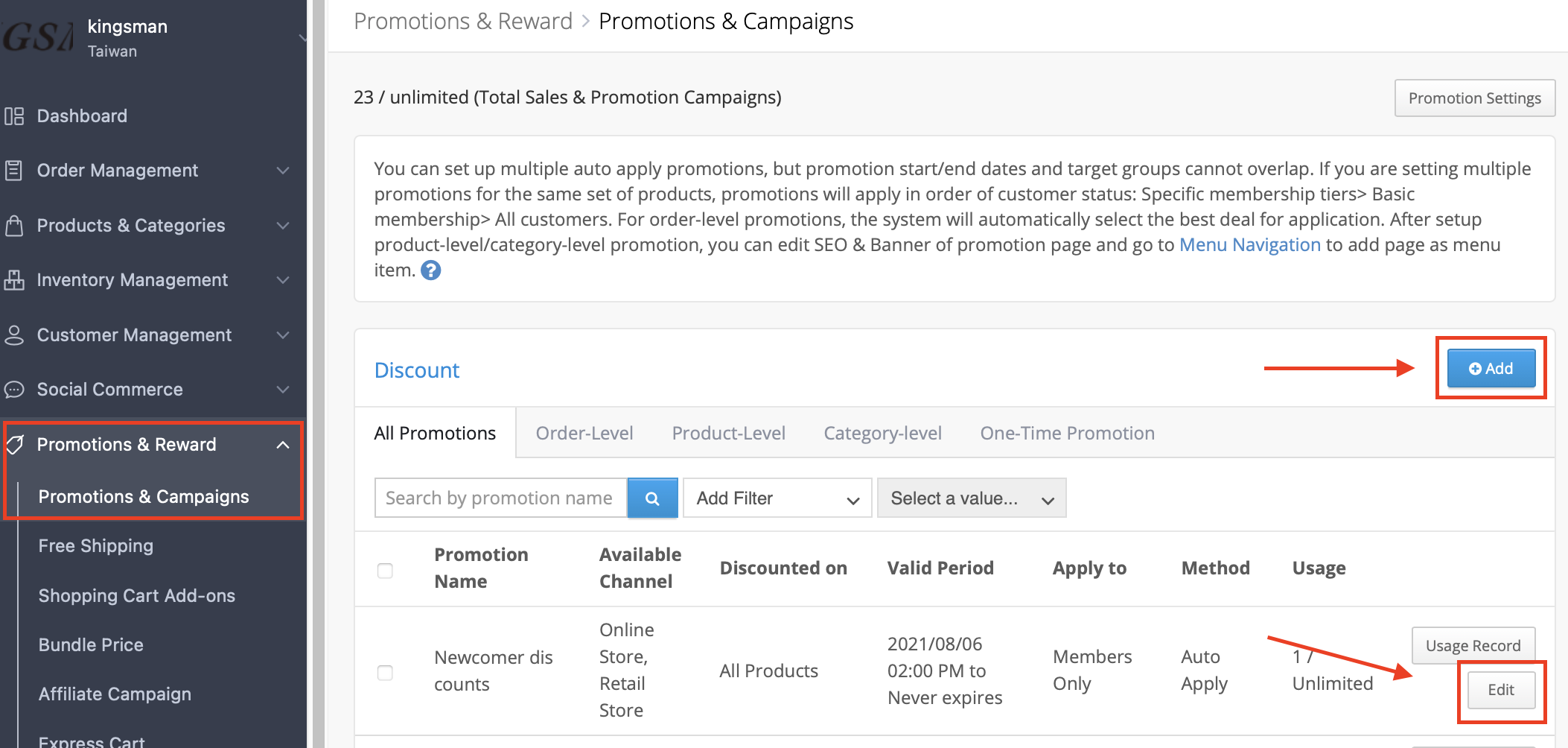Click the Customer Management person icon
The height and width of the screenshot is (748, 1568).
(14, 335)
